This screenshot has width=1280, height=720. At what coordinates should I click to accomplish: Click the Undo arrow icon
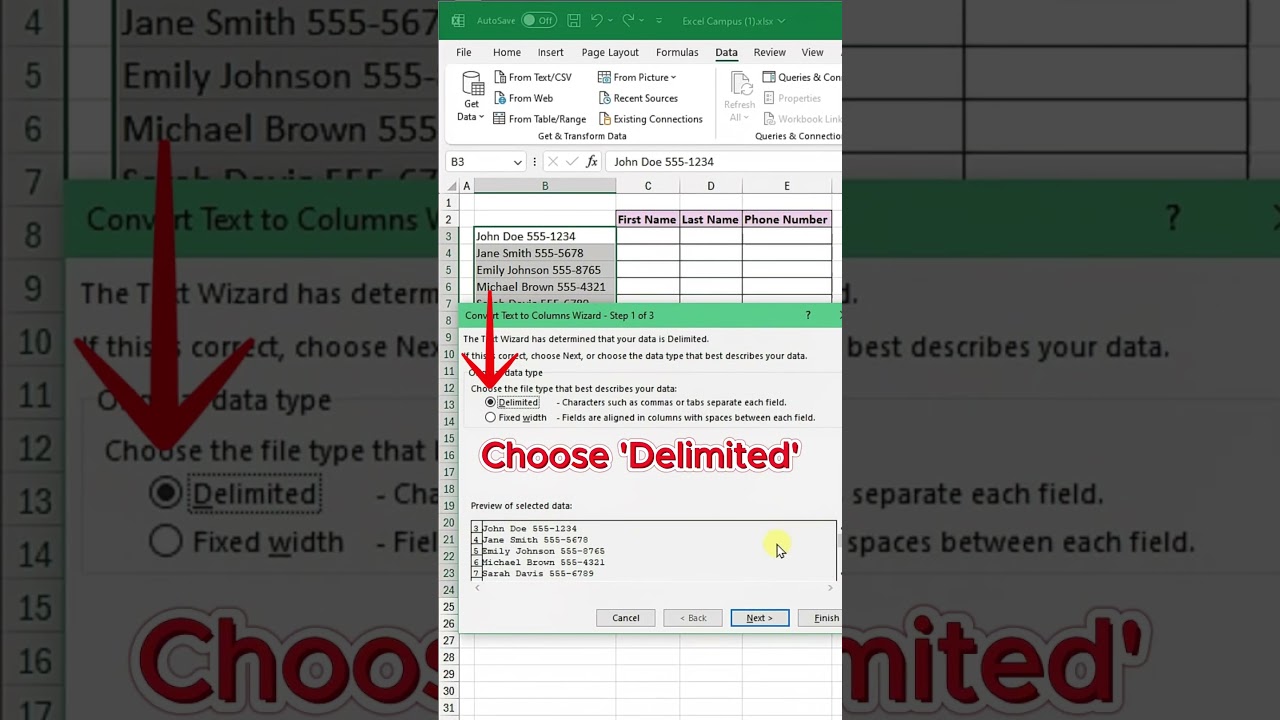pos(597,20)
